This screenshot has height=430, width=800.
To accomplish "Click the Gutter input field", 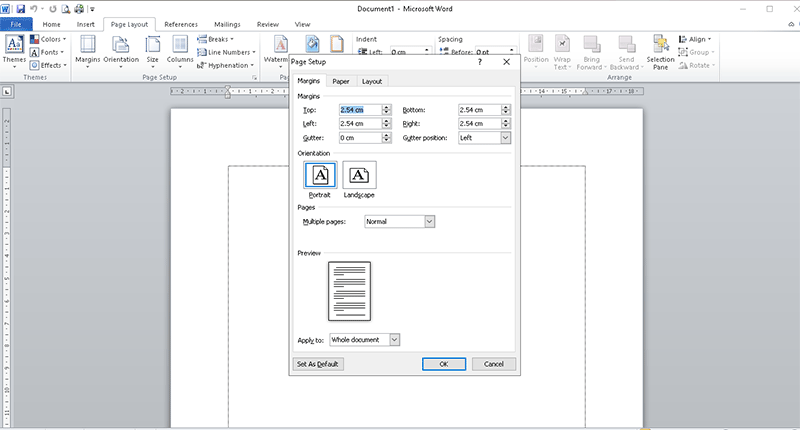I will click(x=360, y=138).
